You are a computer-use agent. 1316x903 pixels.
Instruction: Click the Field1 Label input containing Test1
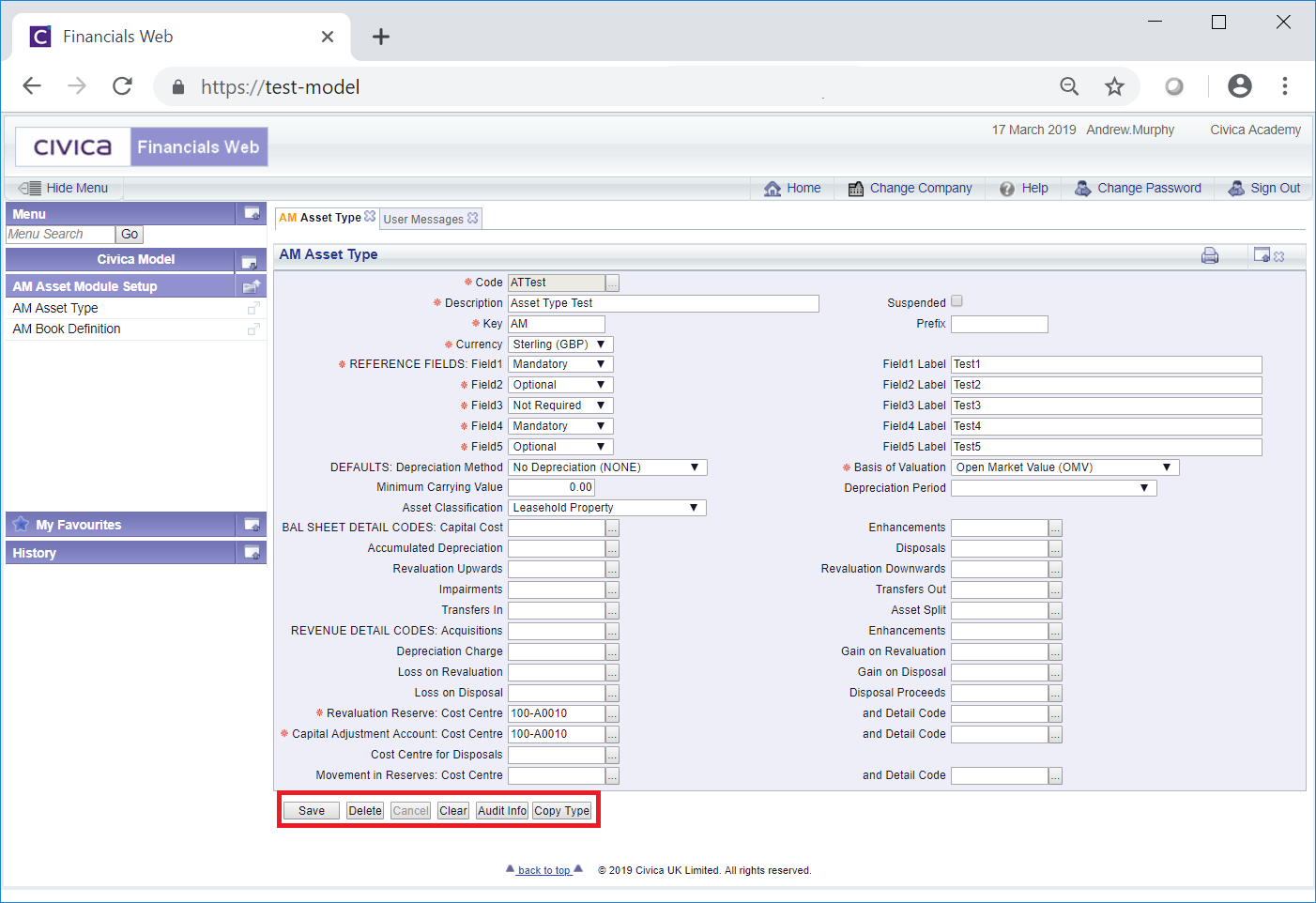click(1107, 364)
